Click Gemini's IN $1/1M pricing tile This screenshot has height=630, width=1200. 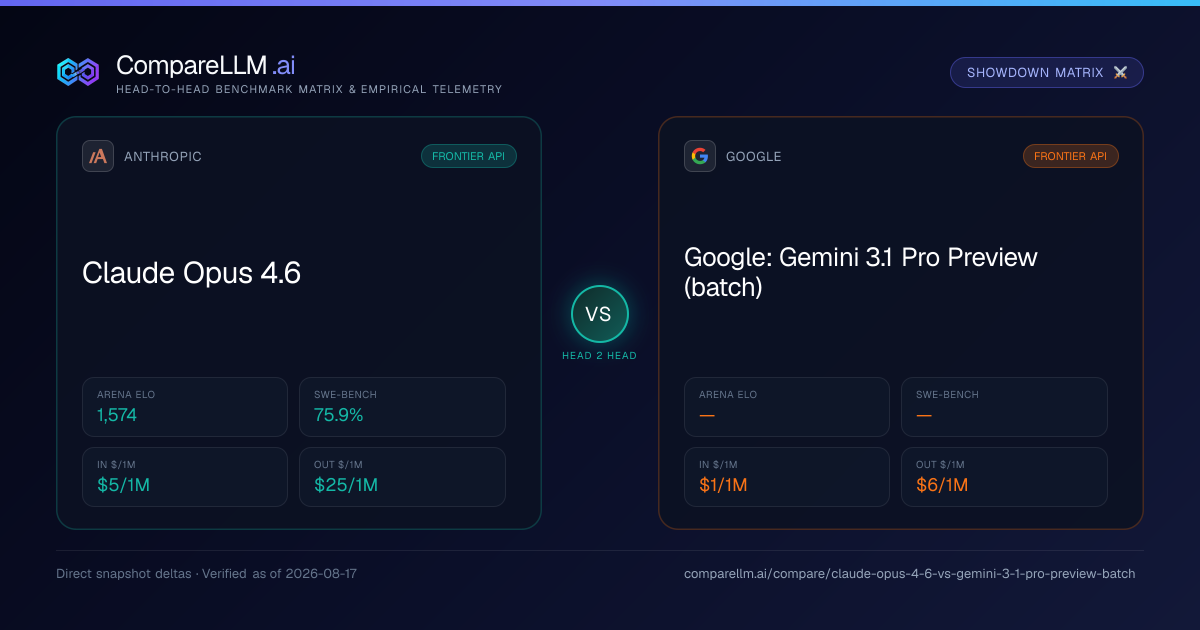point(787,477)
